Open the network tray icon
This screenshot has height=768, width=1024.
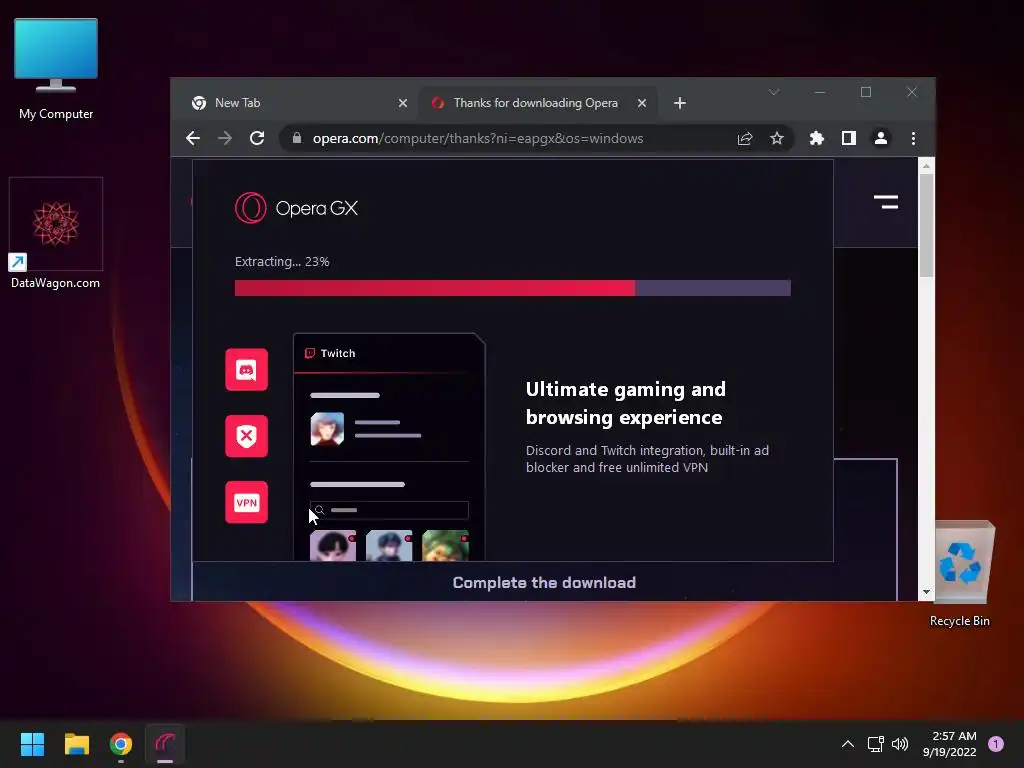coord(875,744)
